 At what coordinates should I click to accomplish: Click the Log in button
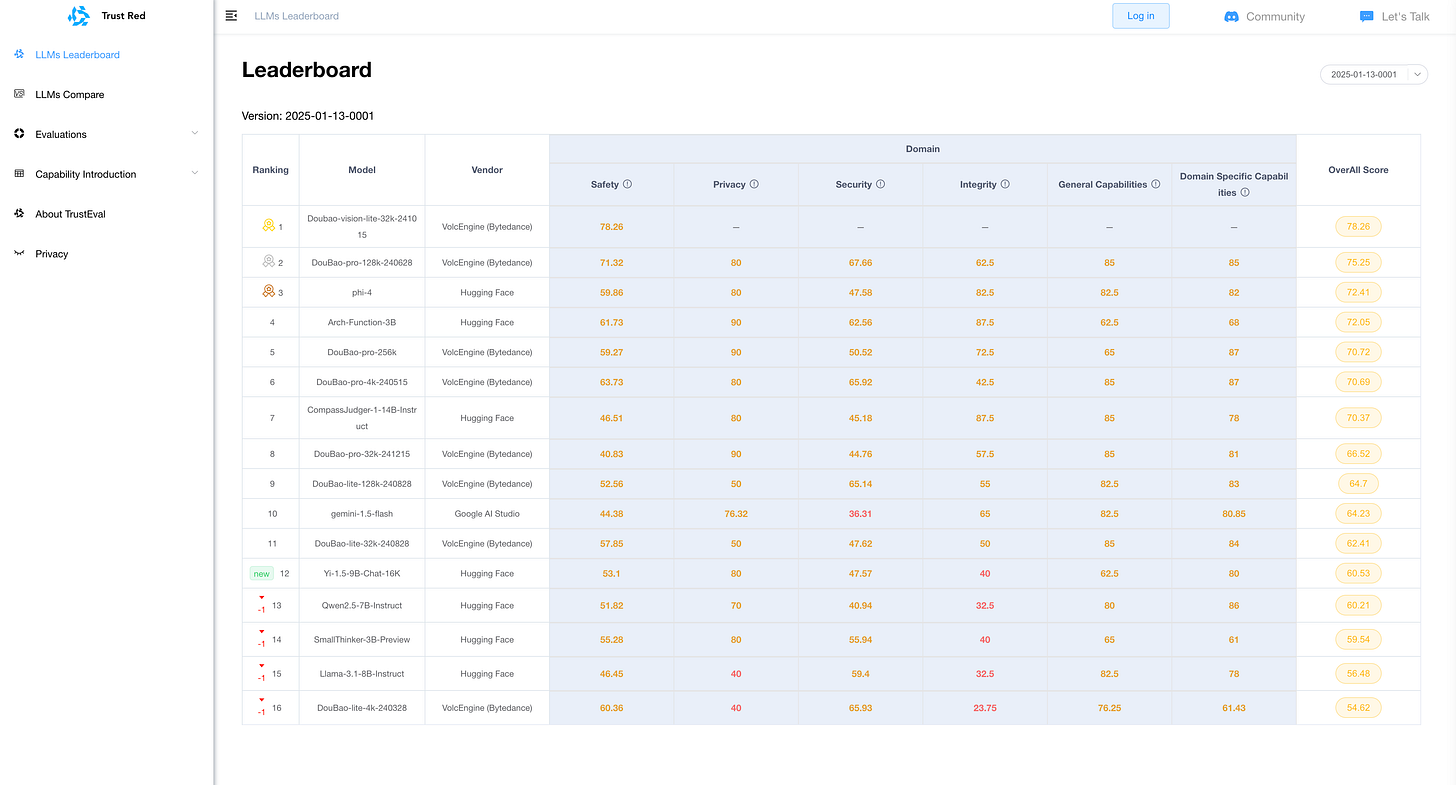click(1140, 16)
